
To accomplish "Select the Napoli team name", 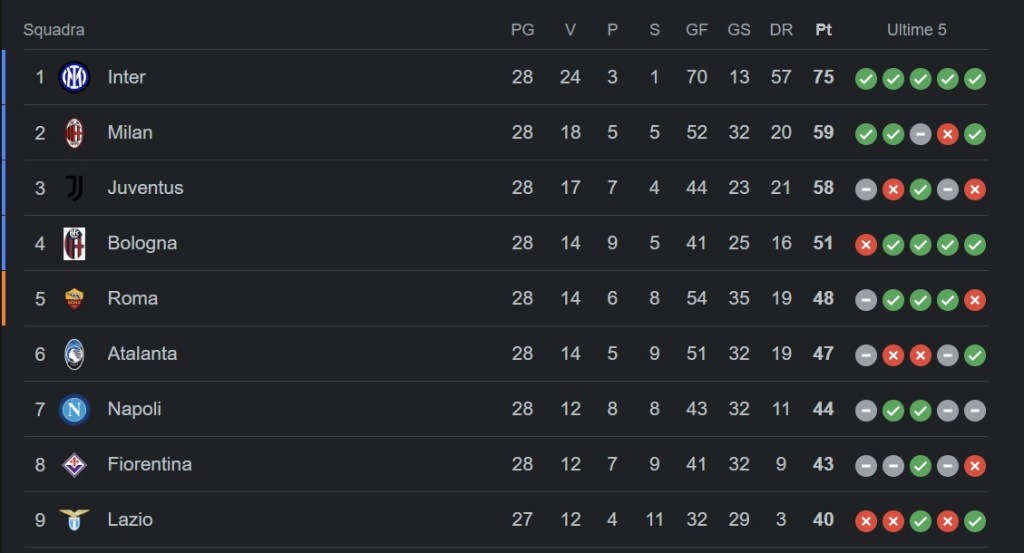I will [134, 409].
